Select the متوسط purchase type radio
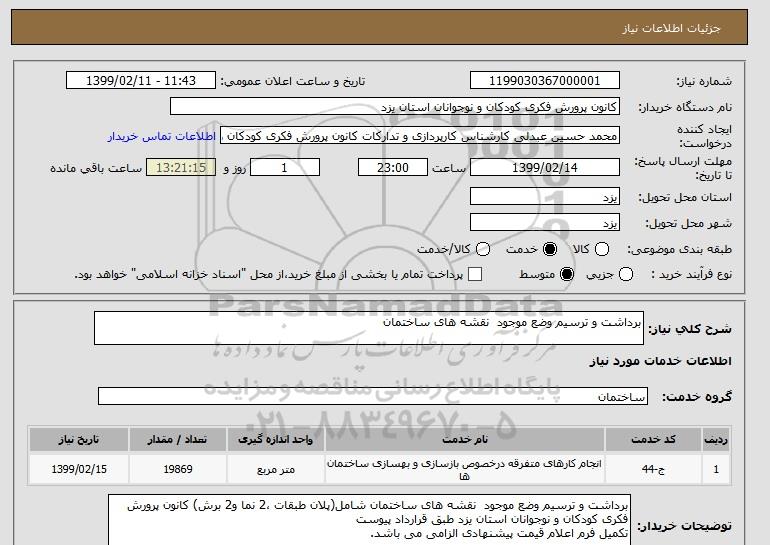 [x=567, y=274]
